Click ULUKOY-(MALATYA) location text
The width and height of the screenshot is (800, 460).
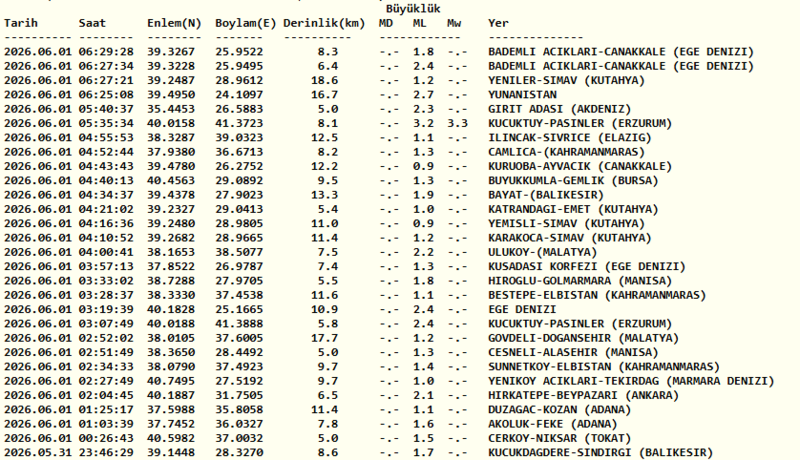(x=542, y=252)
